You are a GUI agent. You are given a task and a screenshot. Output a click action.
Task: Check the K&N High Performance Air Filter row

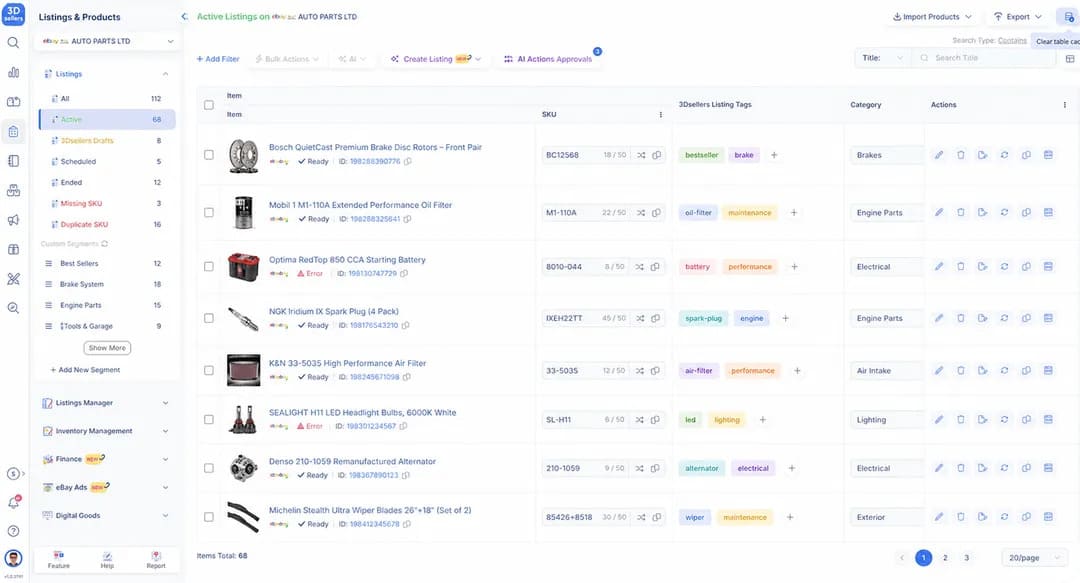209,370
